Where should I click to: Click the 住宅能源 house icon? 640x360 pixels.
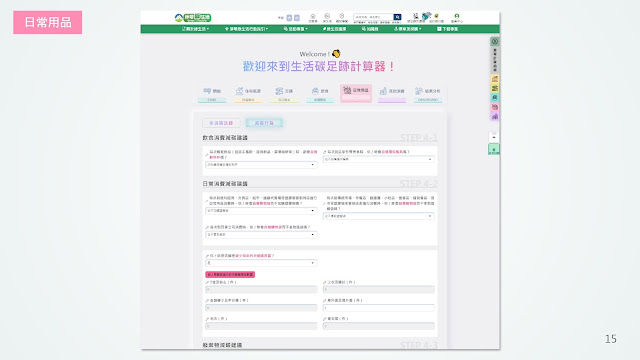pyautogui.click(x=240, y=91)
